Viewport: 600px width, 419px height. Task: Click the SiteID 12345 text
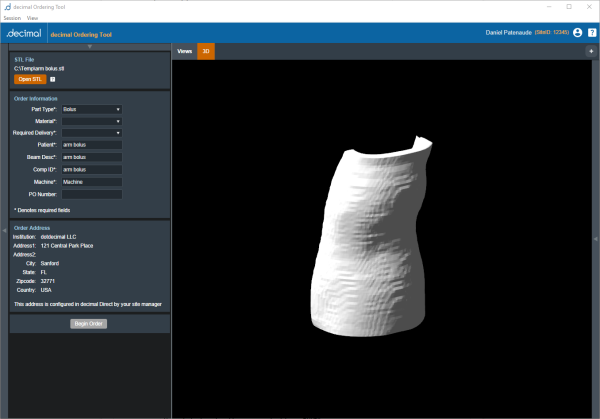point(552,33)
